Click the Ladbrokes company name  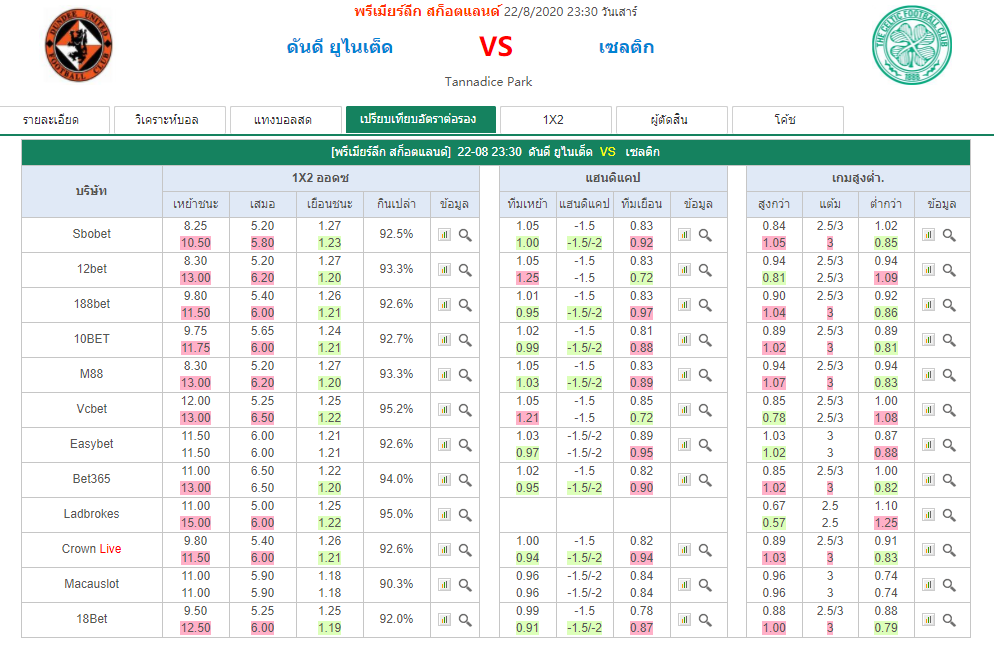coord(92,514)
